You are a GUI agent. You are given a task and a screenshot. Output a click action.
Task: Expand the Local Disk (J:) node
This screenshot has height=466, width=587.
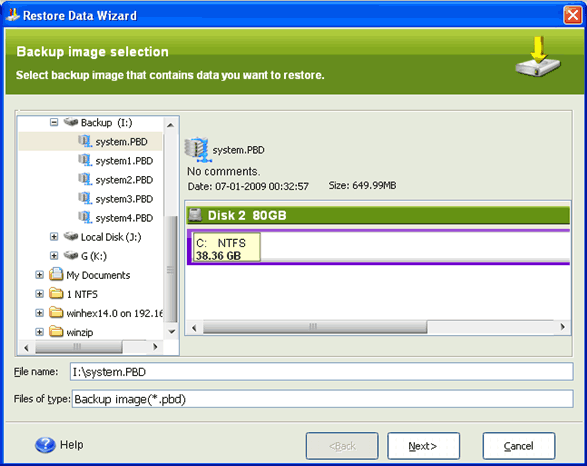click(x=54, y=237)
